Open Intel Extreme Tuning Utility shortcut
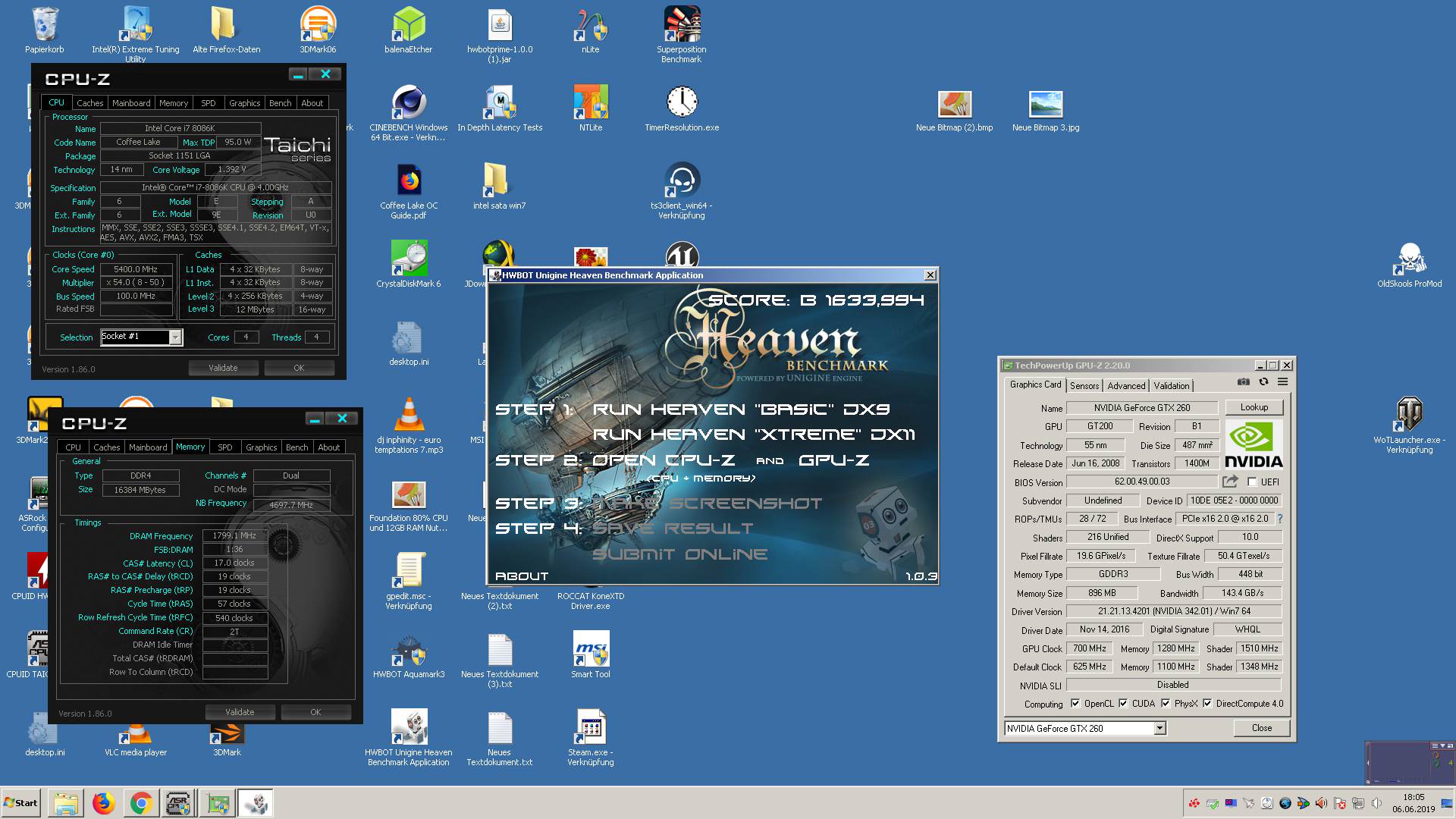1456x819 pixels. pyautogui.click(x=136, y=34)
